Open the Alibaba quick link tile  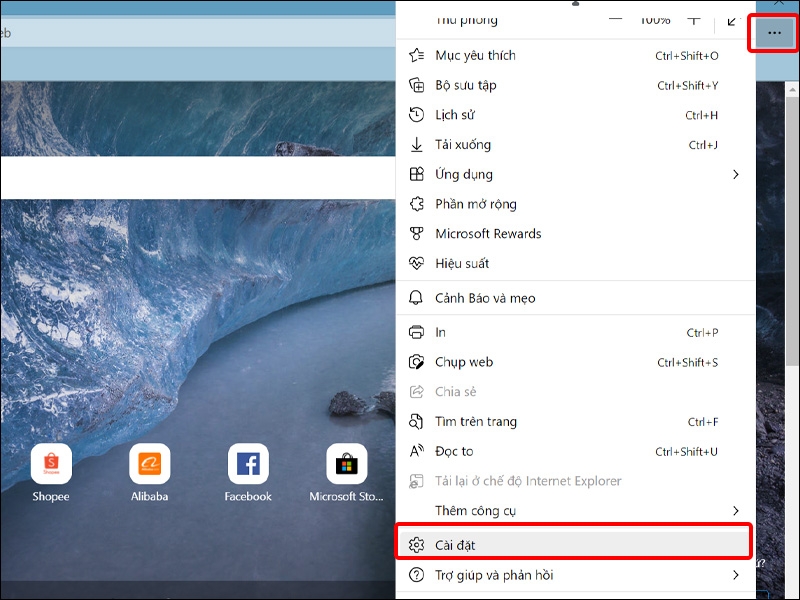pyautogui.click(x=149, y=463)
